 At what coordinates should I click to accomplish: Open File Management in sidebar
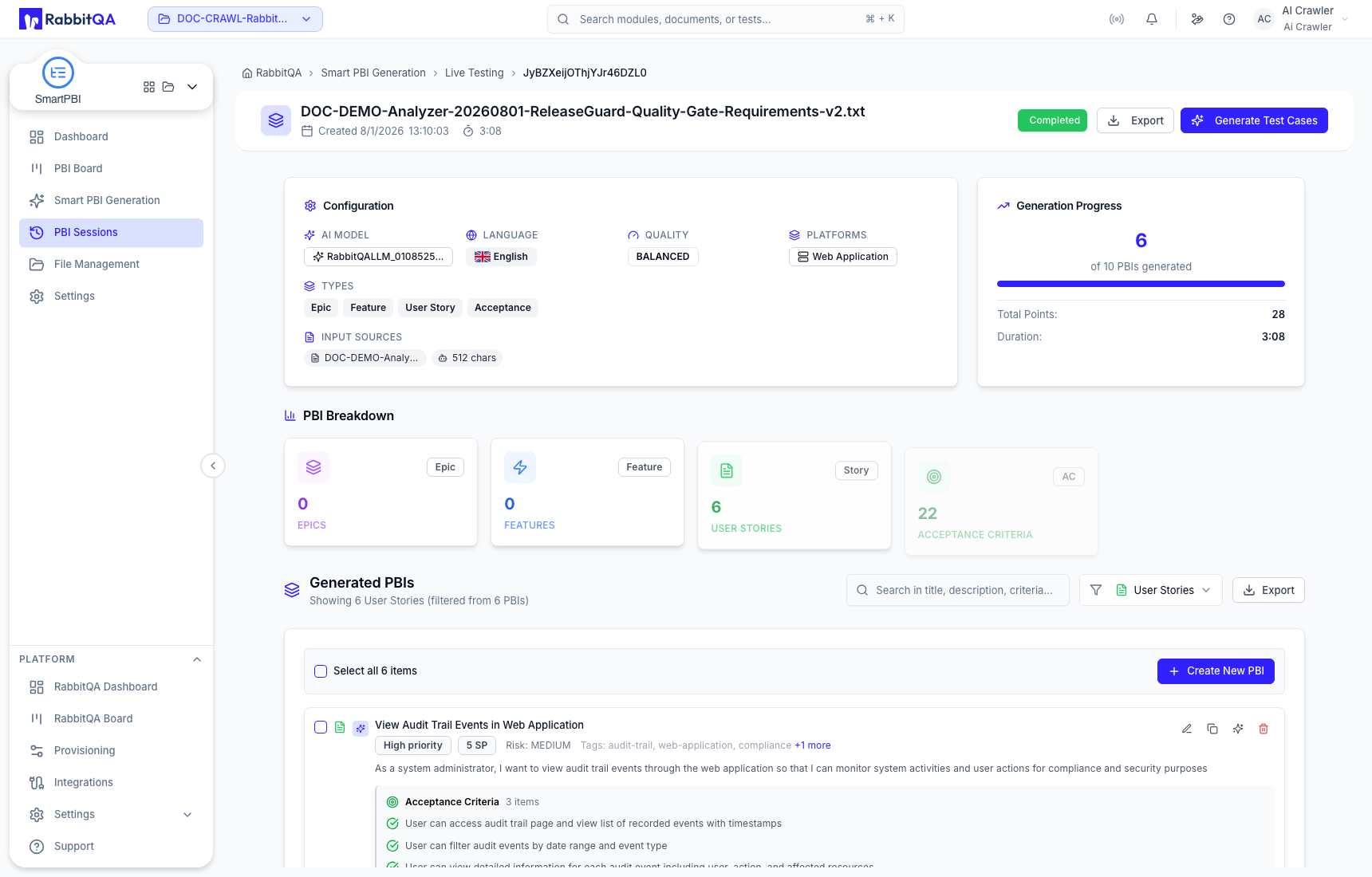point(112,265)
